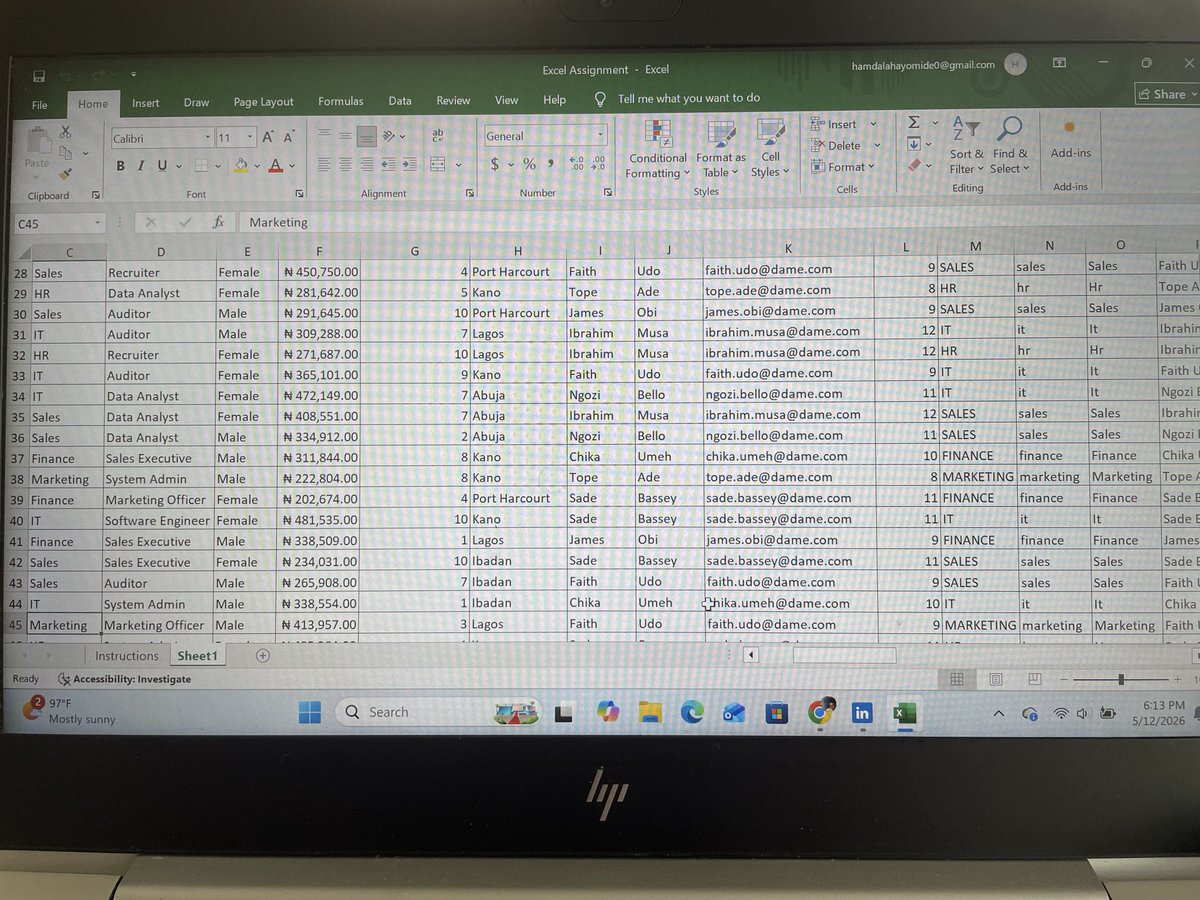Viewport: 1200px width, 900px height.
Task: Apply Percent Style format
Action: [528, 164]
